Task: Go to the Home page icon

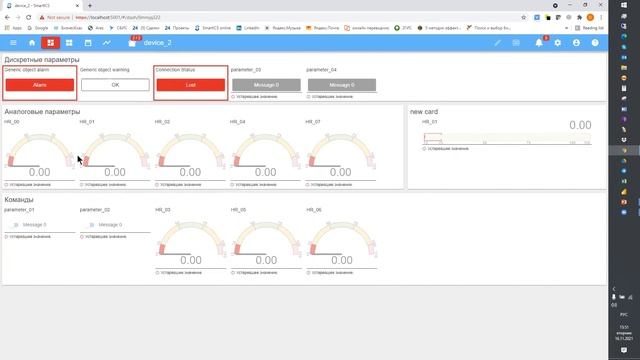Action: click(32, 43)
